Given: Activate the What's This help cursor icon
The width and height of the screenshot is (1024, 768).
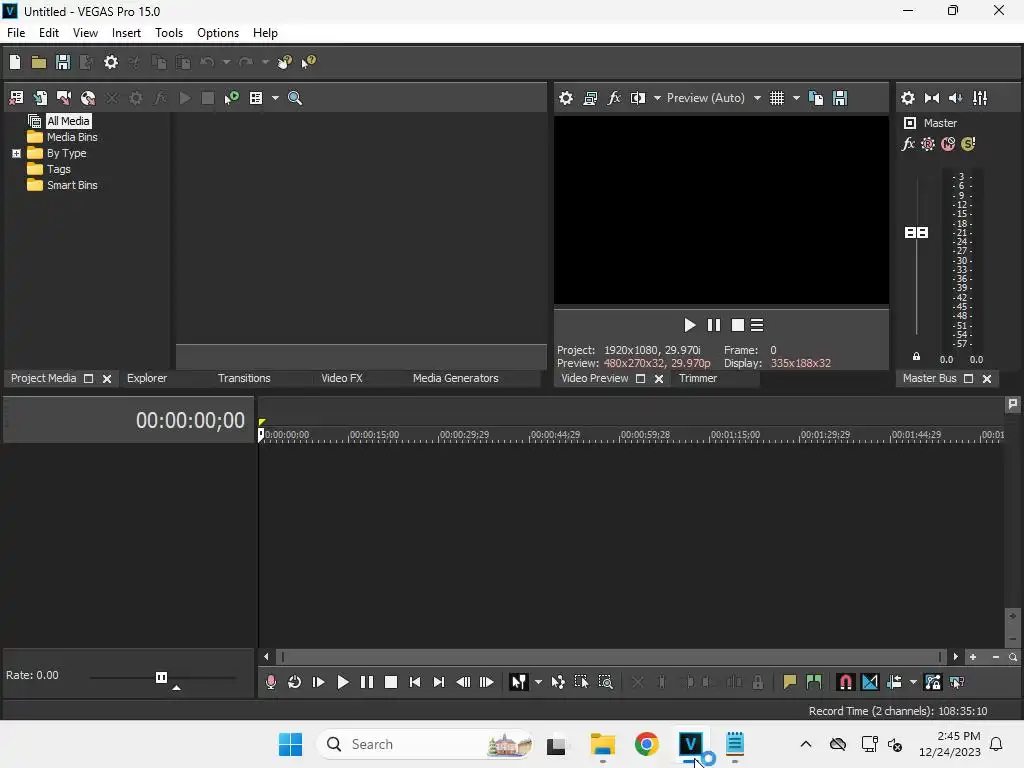Looking at the screenshot, I should click(x=308, y=62).
